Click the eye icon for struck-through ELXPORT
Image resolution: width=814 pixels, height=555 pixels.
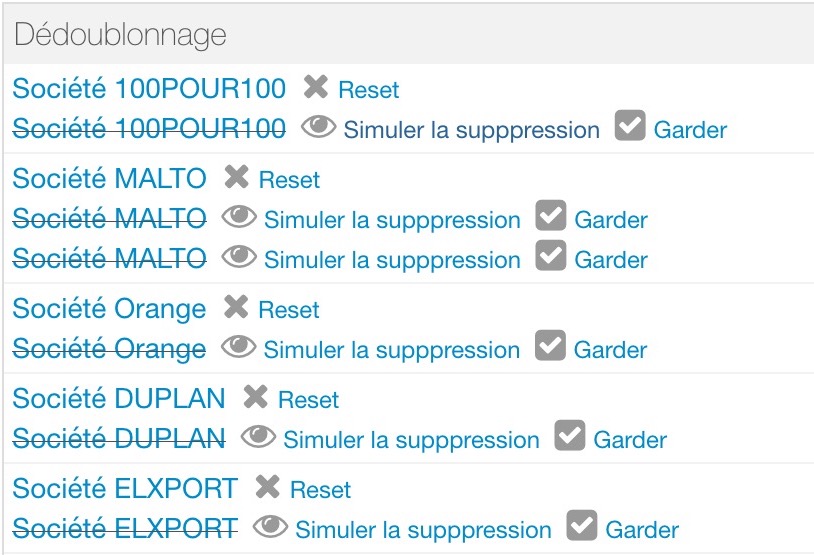click(x=270, y=527)
